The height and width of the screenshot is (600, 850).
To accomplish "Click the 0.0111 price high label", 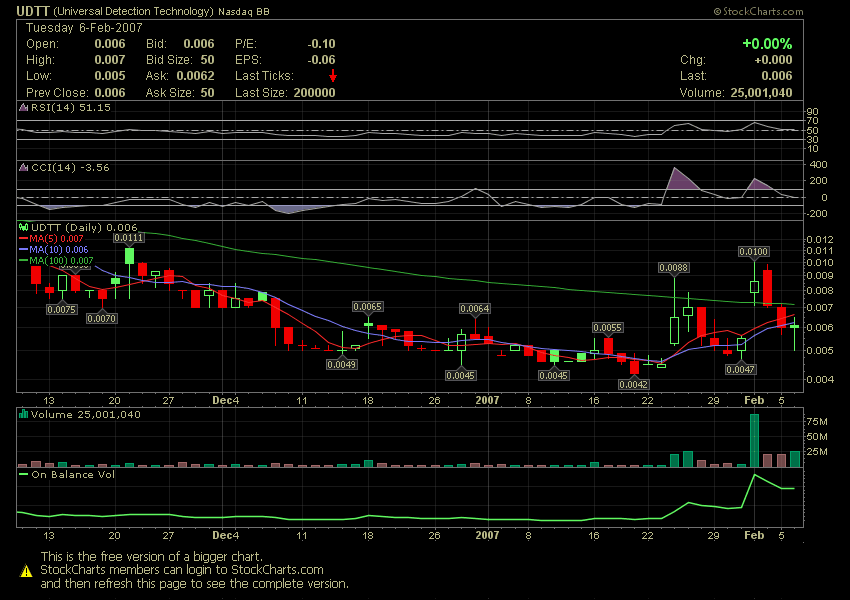I will (128, 237).
